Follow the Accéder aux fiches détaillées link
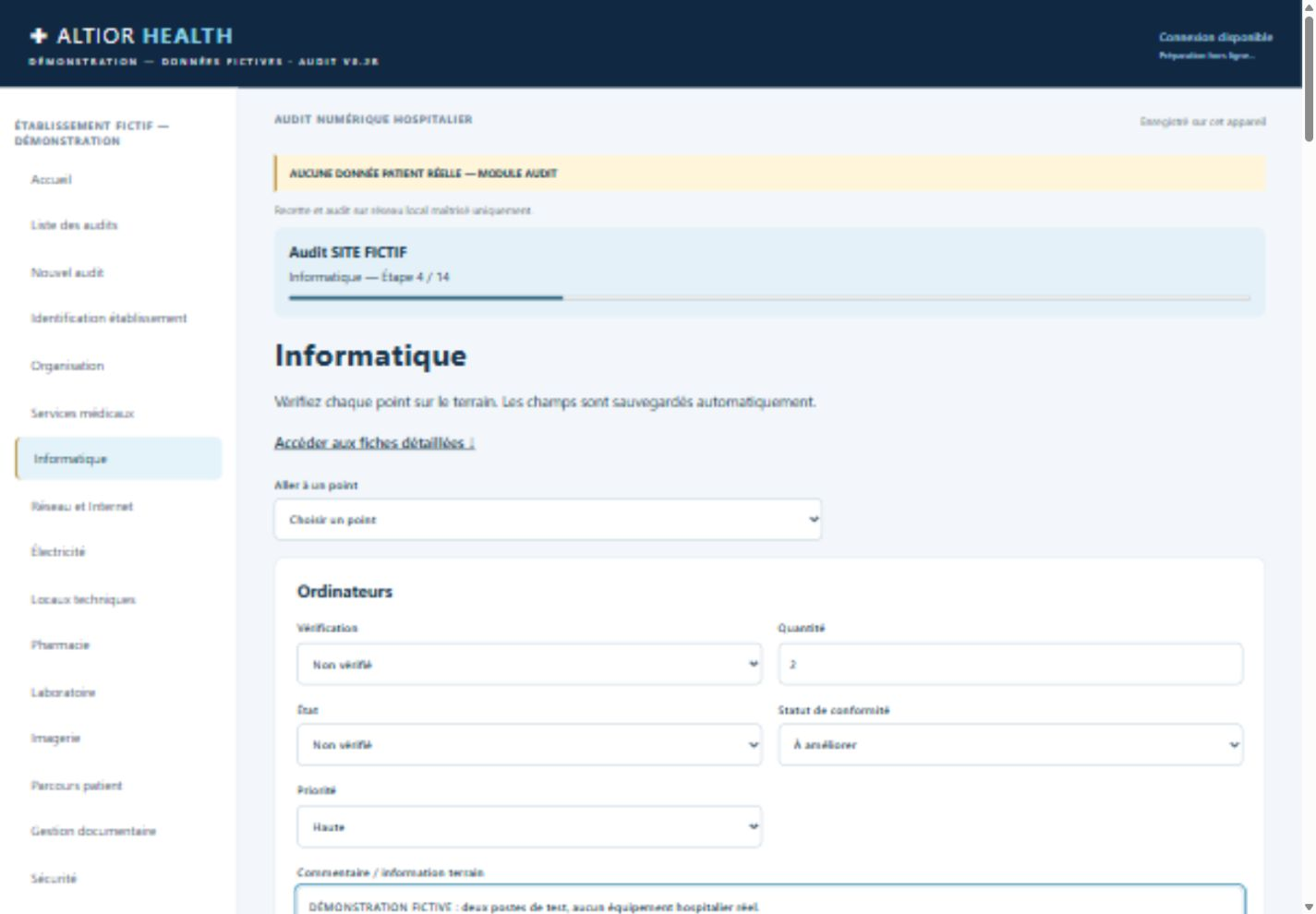The width and height of the screenshot is (1316, 914). (x=374, y=443)
